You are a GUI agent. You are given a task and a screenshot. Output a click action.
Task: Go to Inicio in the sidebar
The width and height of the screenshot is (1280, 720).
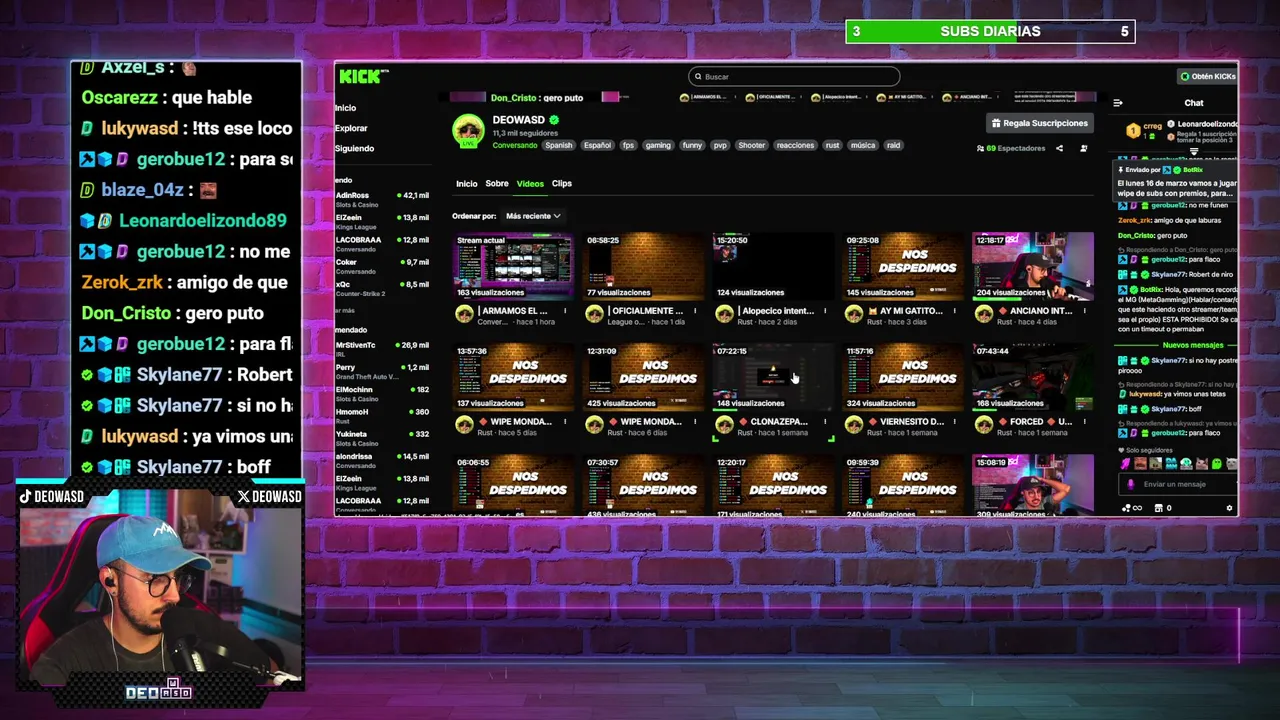(x=346, y=108)
